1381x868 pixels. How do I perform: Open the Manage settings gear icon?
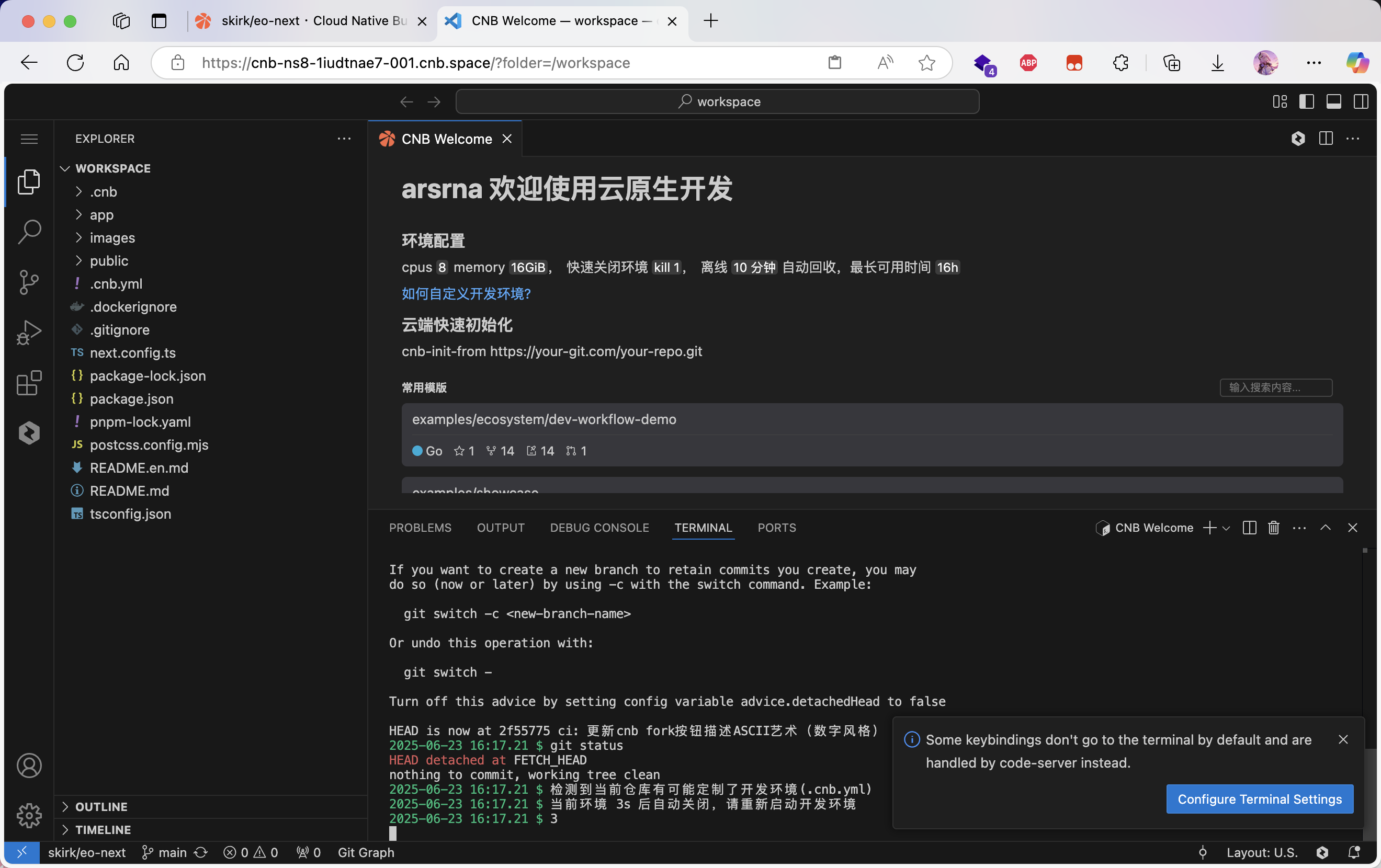[29, 815]
